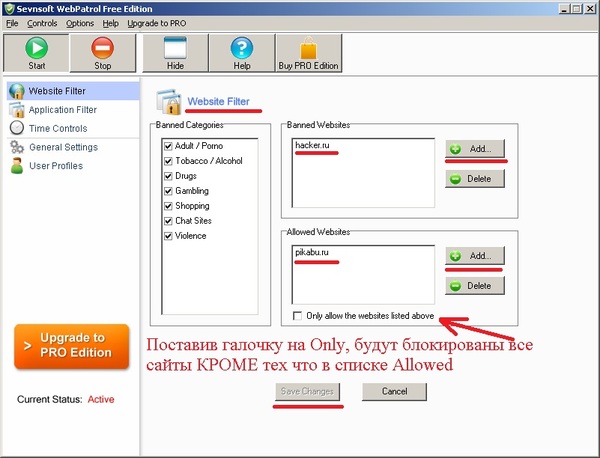Click the green Start toolbar icon

(x=37, y=46)
